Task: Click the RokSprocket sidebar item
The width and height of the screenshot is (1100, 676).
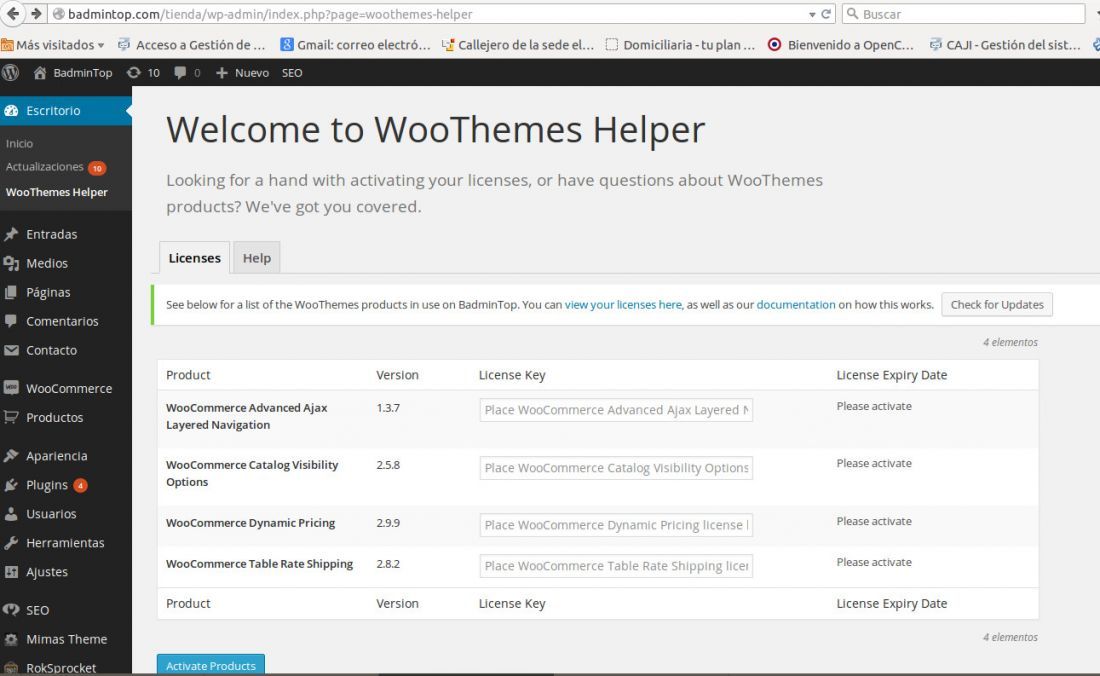Action: 61,668
